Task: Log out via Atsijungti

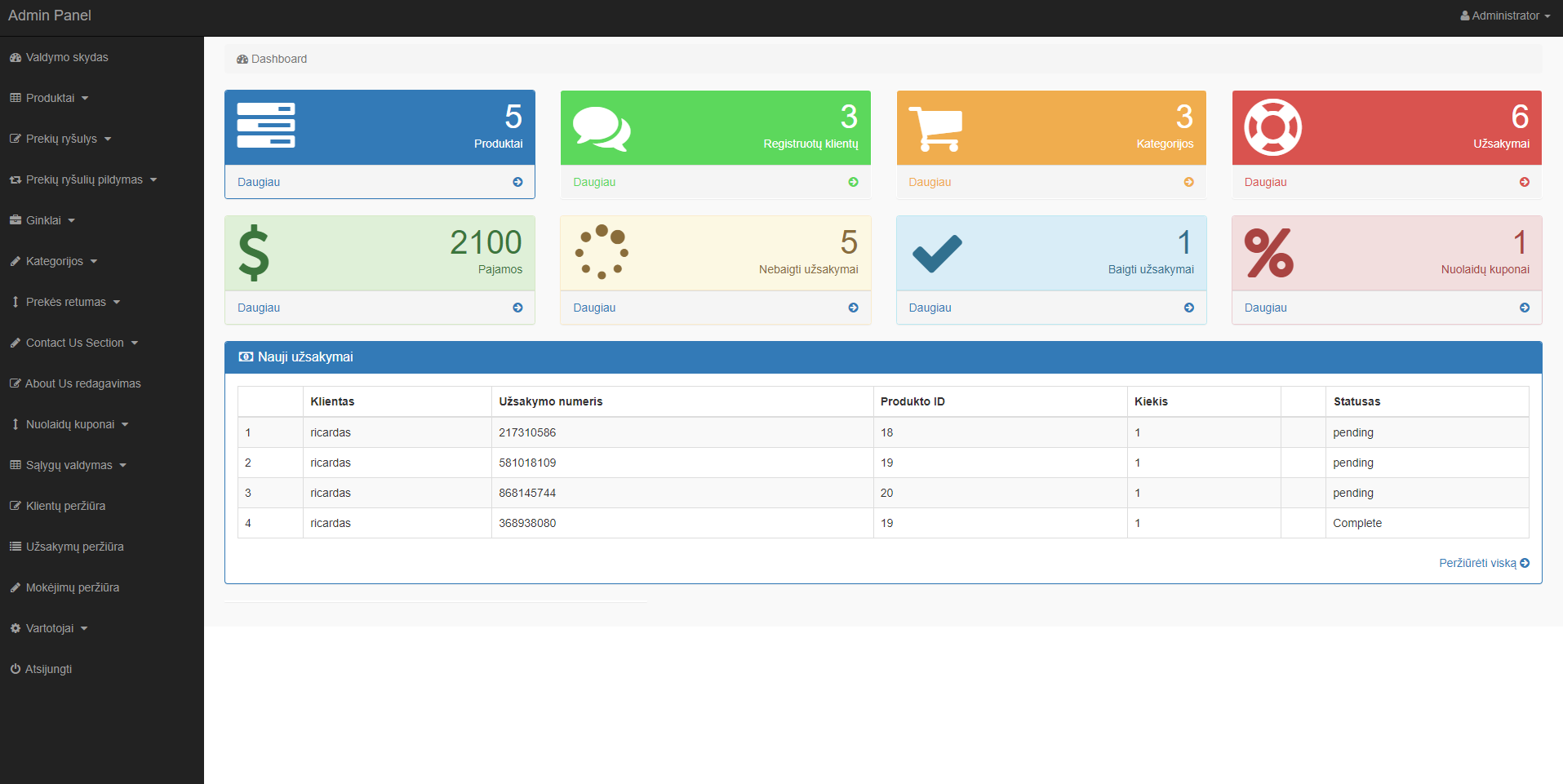Action: pyautogui.click(x=41, y=669)
